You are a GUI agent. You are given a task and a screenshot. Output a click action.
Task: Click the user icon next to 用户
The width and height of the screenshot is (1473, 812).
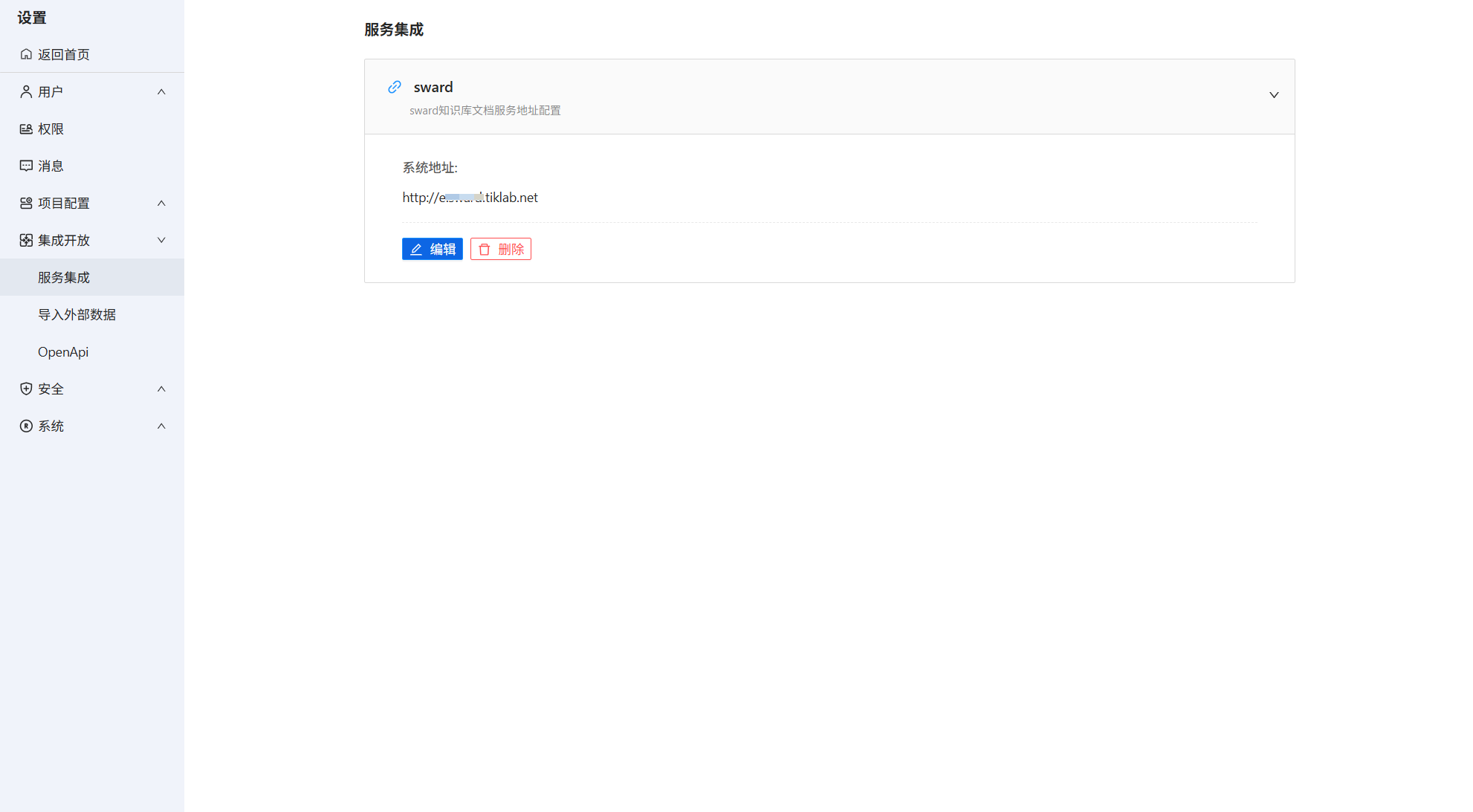click(x=26, y=91)
